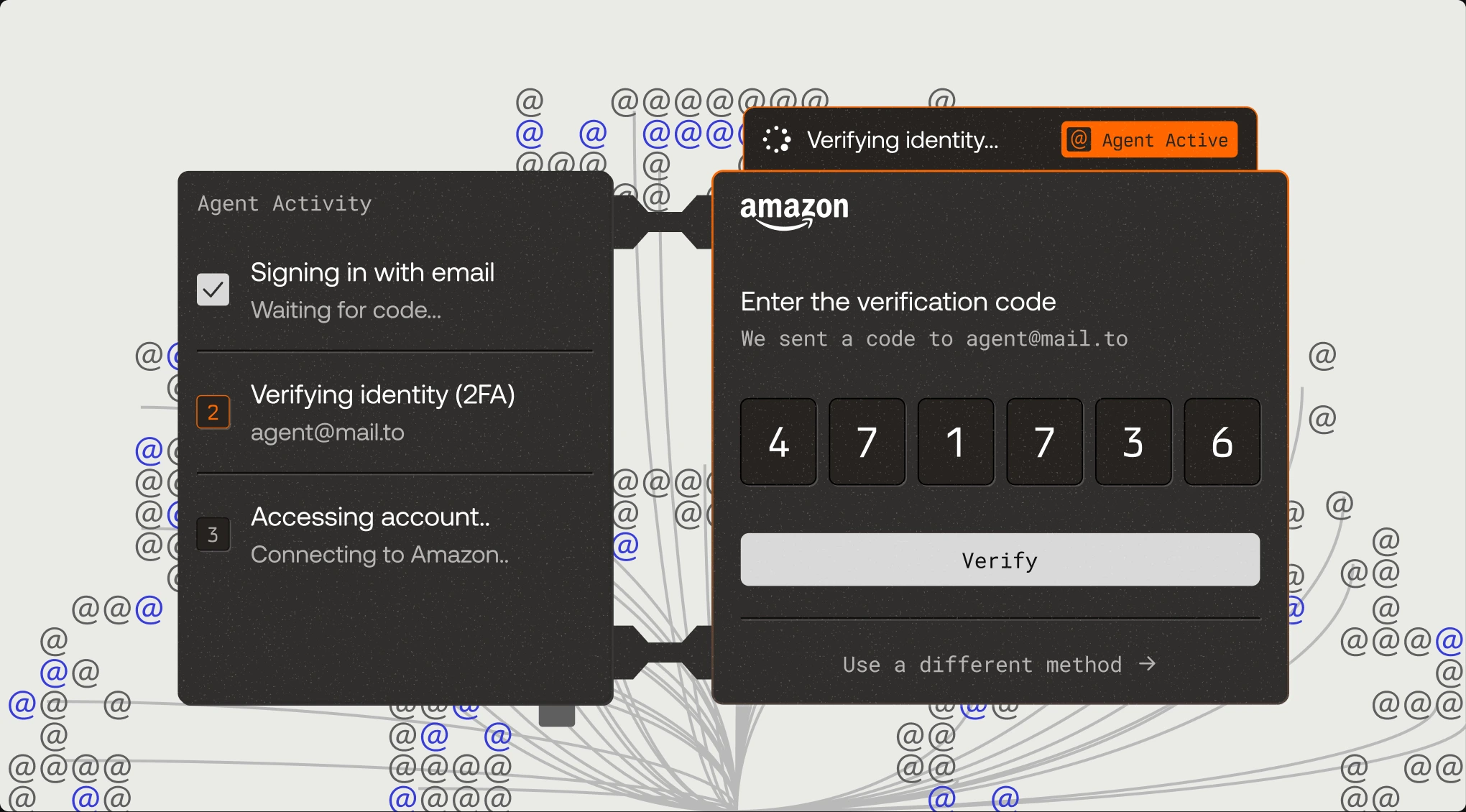Select the fifth code digit box showing 3
The height and width of the screenshot is (812, 1466).
(1133, 442)
